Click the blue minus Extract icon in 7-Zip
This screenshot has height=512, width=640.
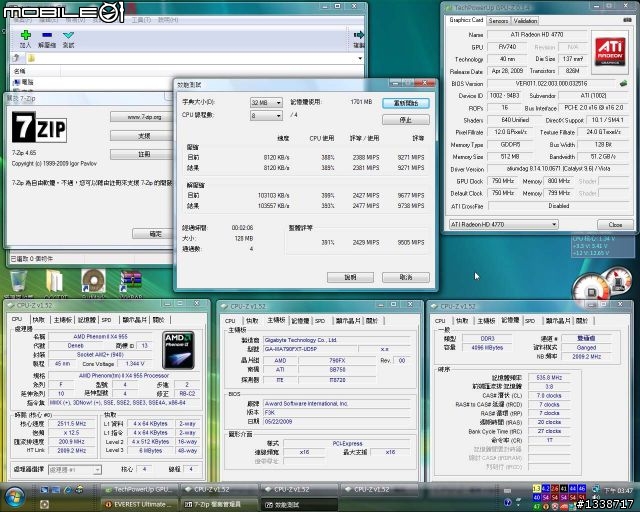point(47,35)
